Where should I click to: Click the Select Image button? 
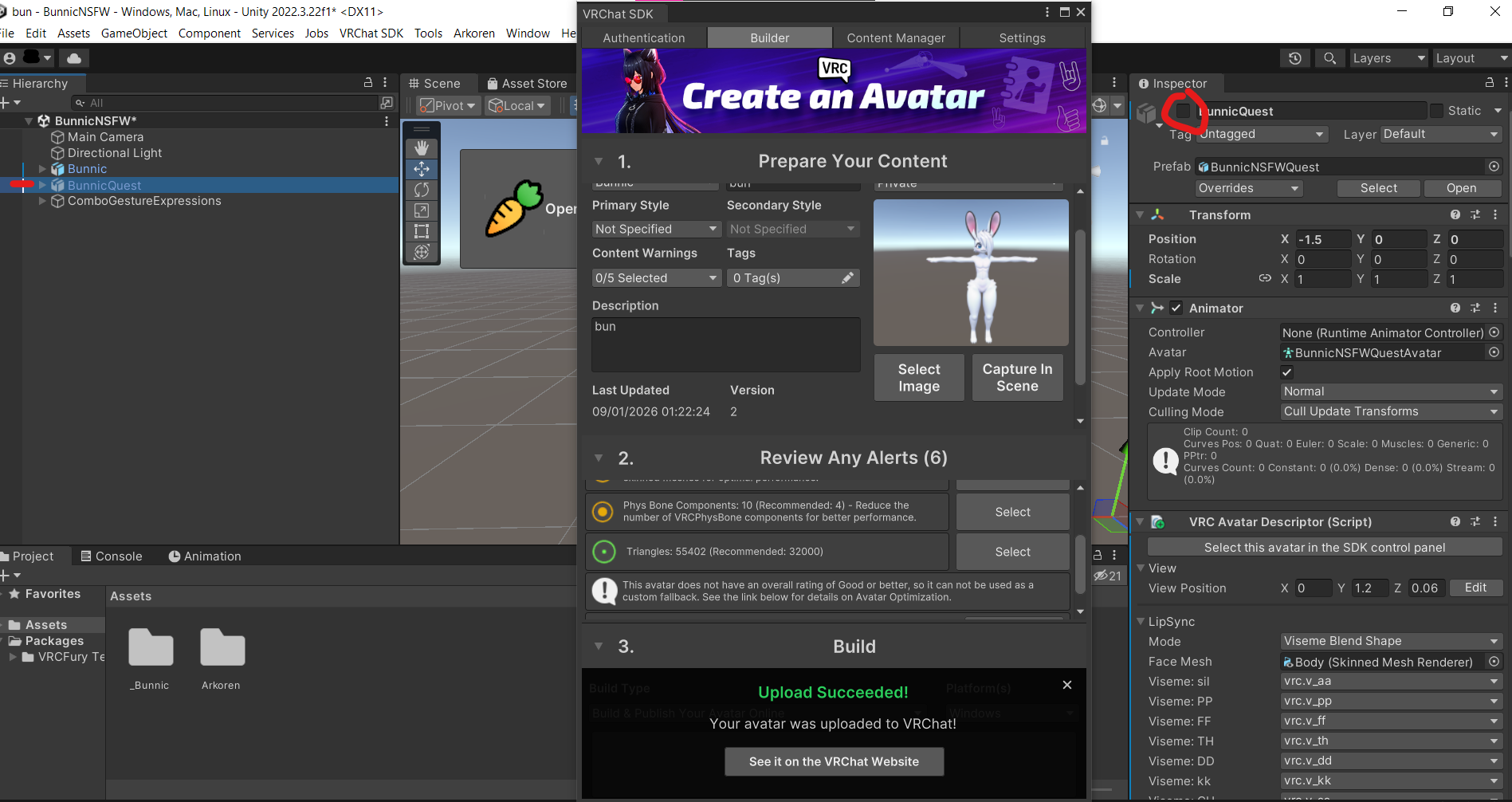coord(919,377)
